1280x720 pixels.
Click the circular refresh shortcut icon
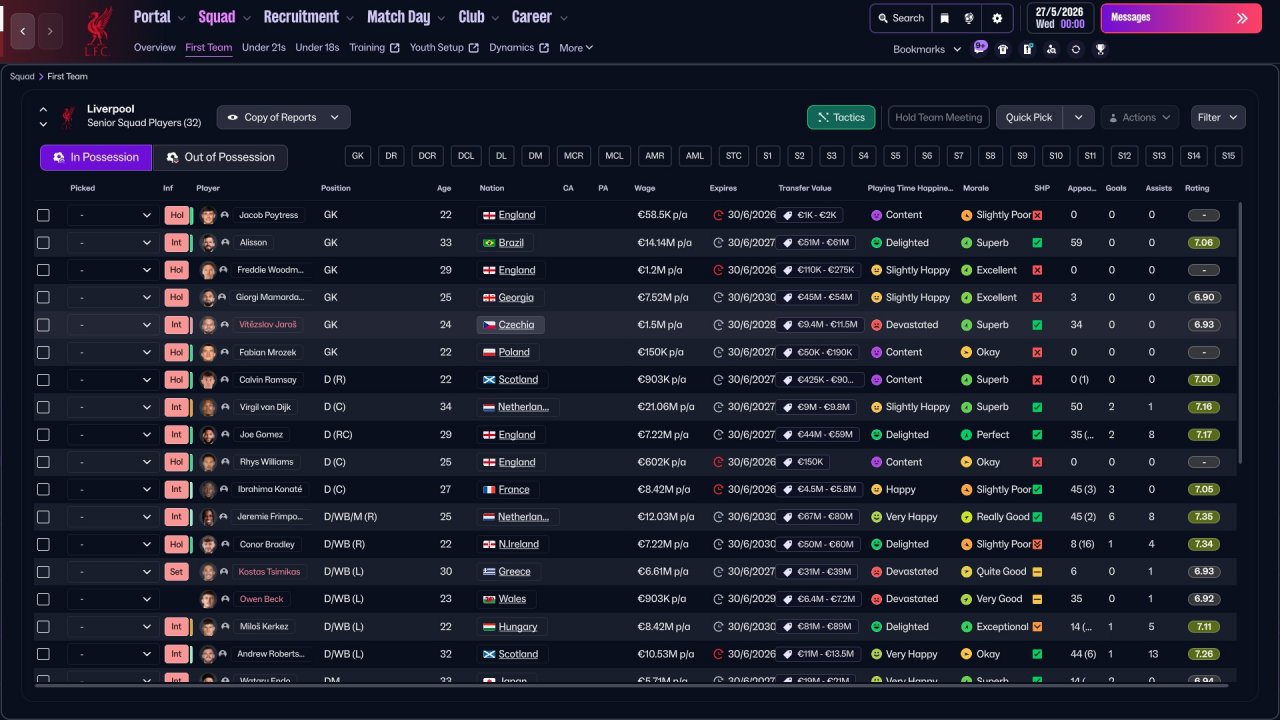click(1075, 49)
